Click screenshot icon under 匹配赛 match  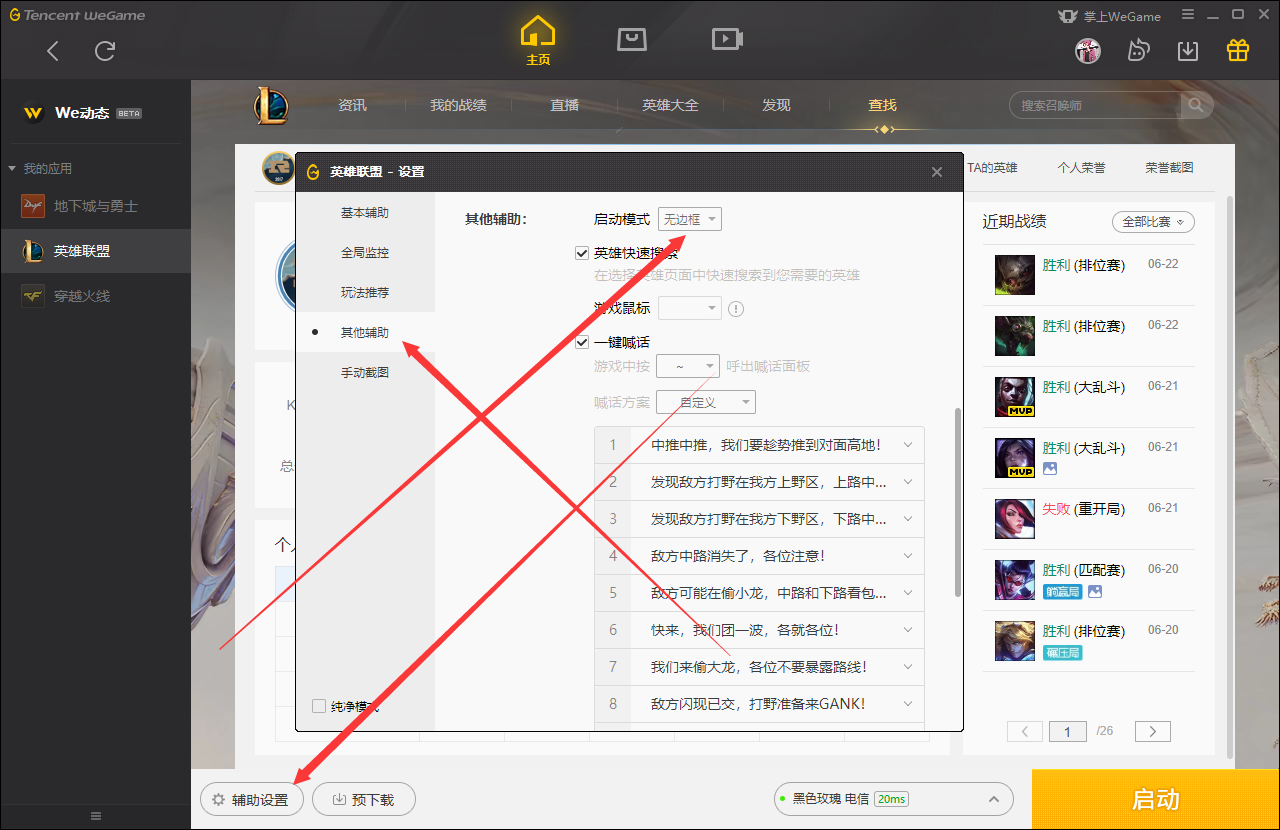[1095, 592]
